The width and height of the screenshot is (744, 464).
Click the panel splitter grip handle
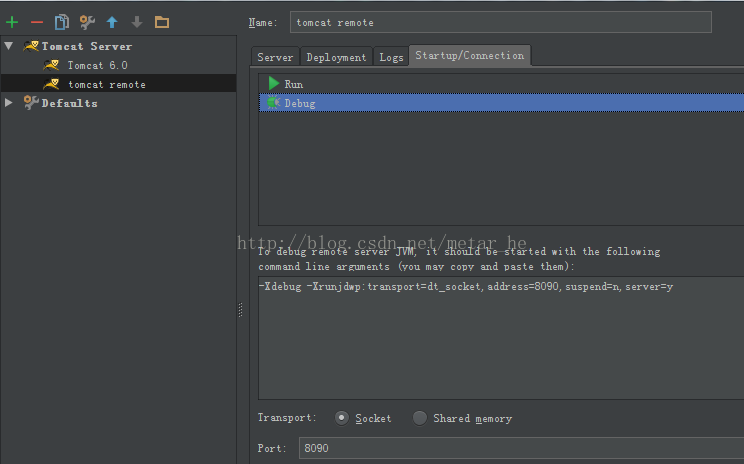click(241, 310)
